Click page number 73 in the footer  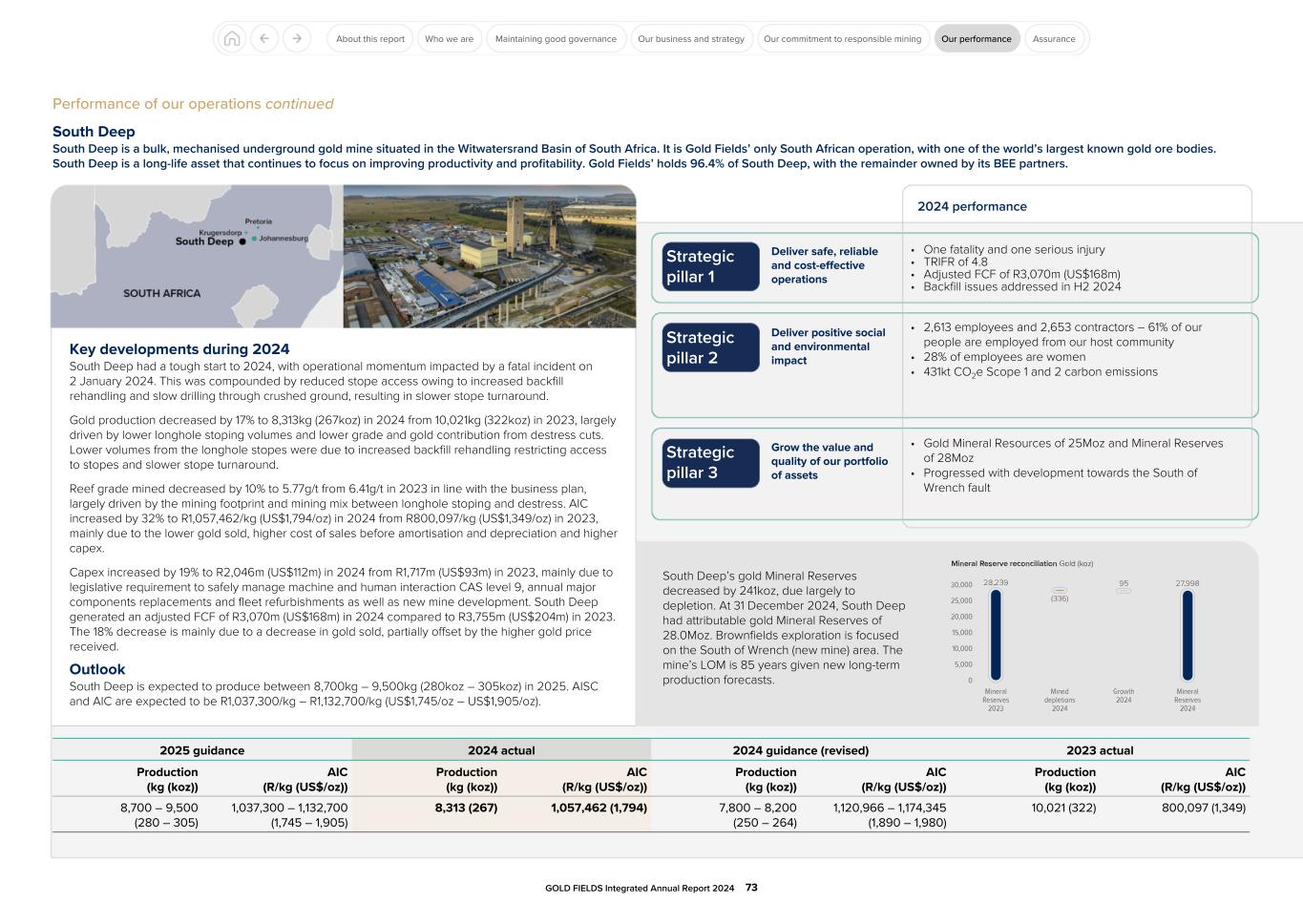point(750,887)
